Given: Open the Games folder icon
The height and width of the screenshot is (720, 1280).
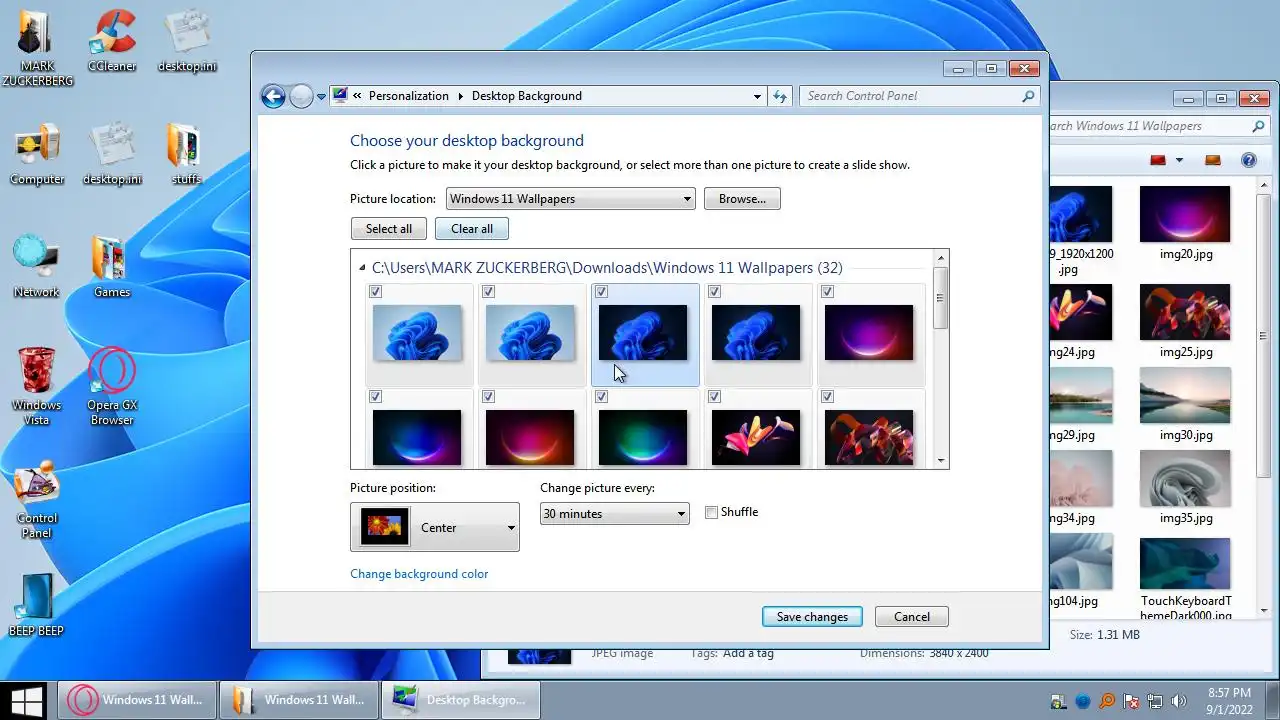Looking at the screenshot, I should [112, 266].
